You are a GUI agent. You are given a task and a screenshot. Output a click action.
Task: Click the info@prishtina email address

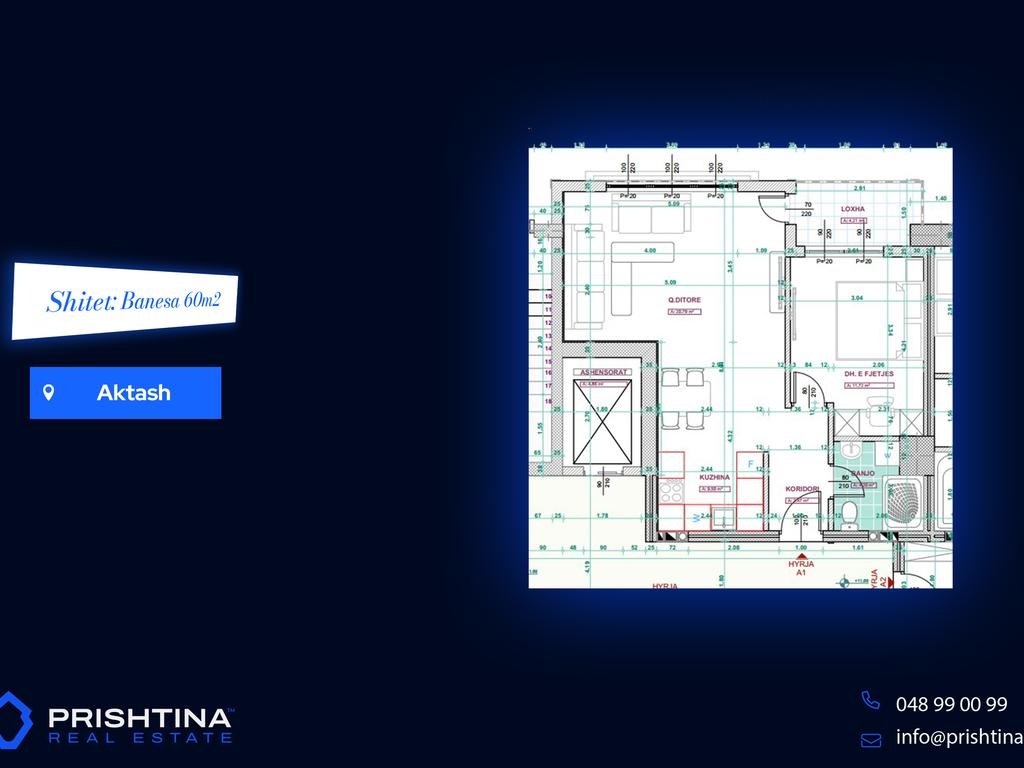[958, 738]
